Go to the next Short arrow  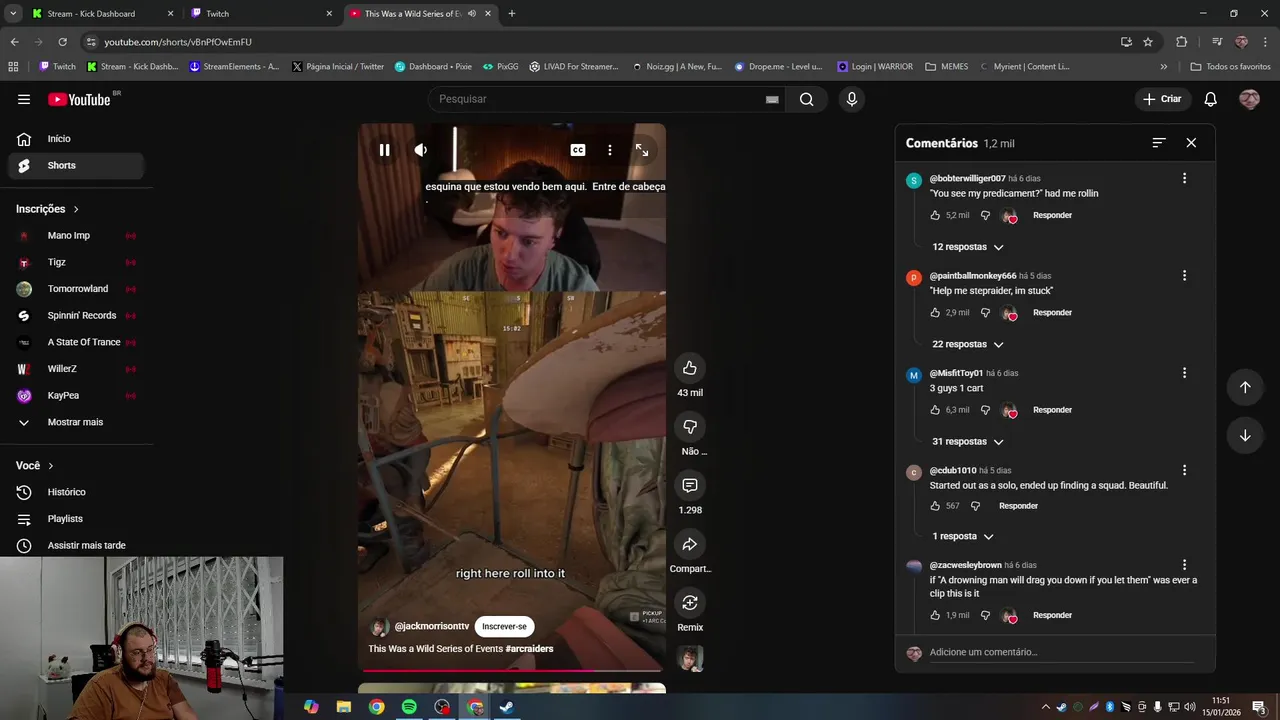tap(1245, 435)
